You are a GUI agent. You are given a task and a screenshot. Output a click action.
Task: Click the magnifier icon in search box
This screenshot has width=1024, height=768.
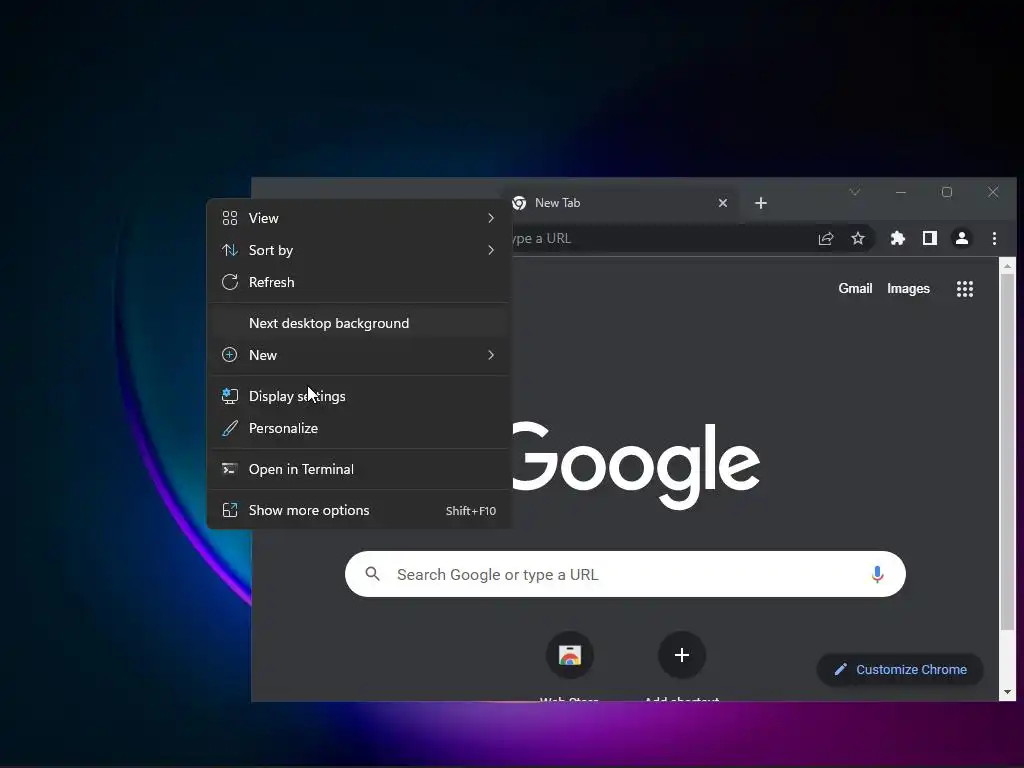click(373, 574)
